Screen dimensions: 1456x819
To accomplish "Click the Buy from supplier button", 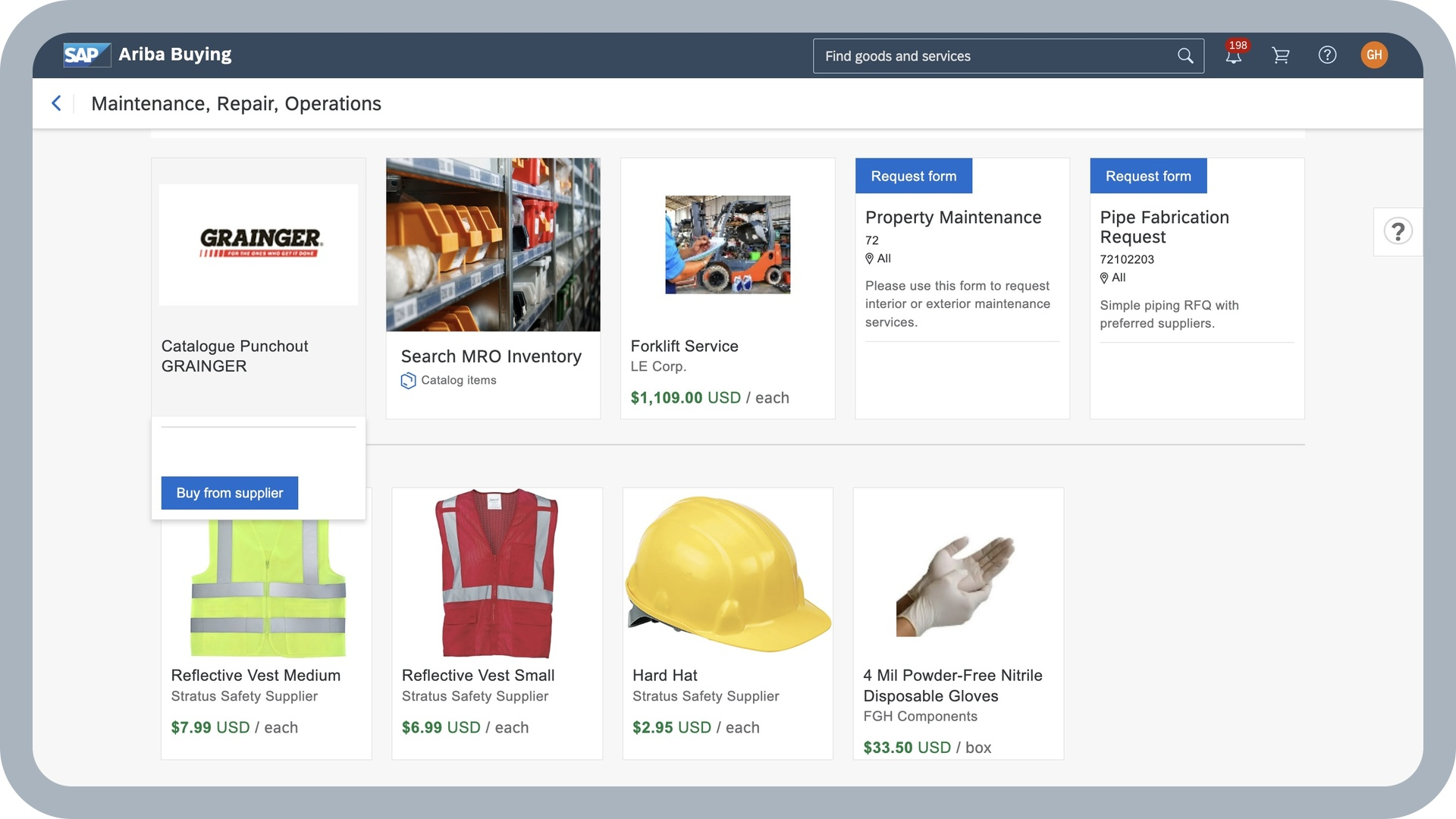I will [x=230, y=493].
